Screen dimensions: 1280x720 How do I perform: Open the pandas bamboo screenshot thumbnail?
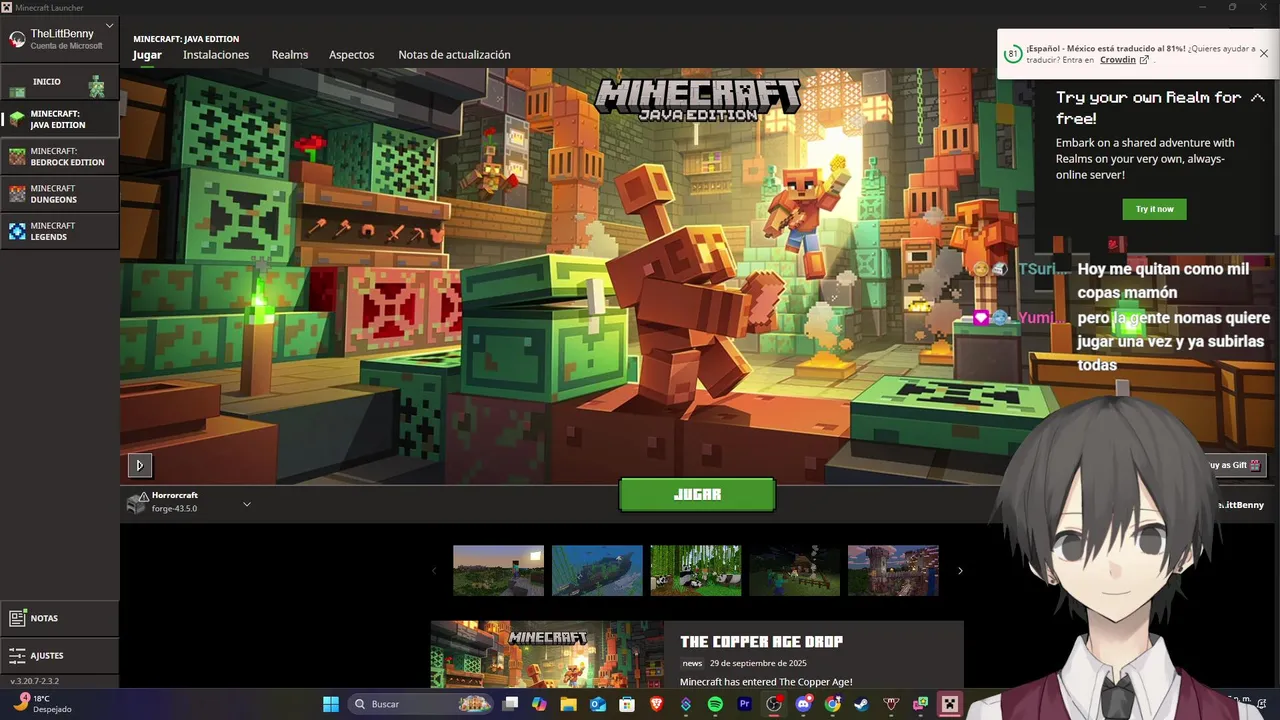tap(696, 571)
